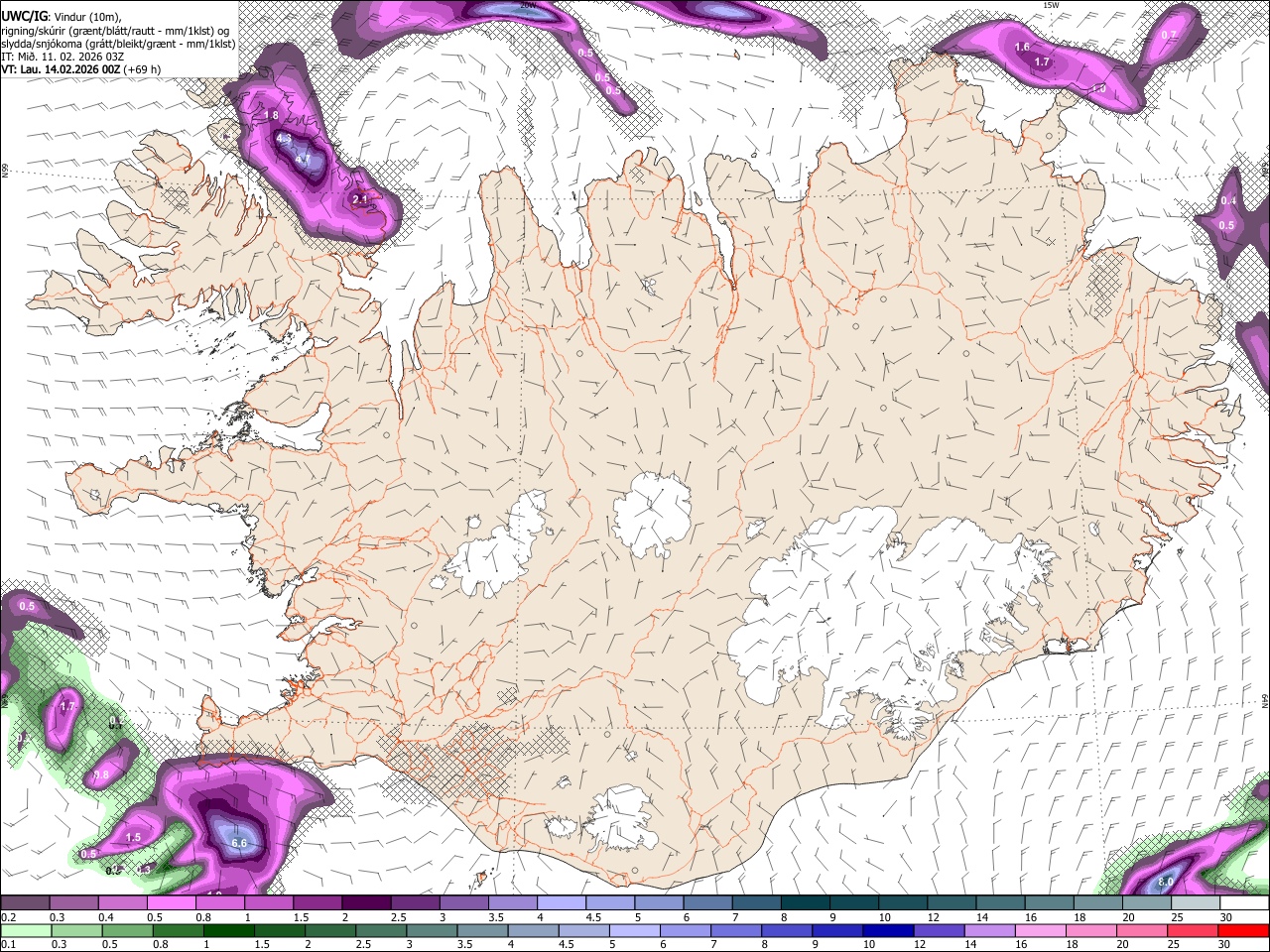Click the upper legend row's 0.2 label
Screen dimensions: 1270x952
[x=9, y=917]
